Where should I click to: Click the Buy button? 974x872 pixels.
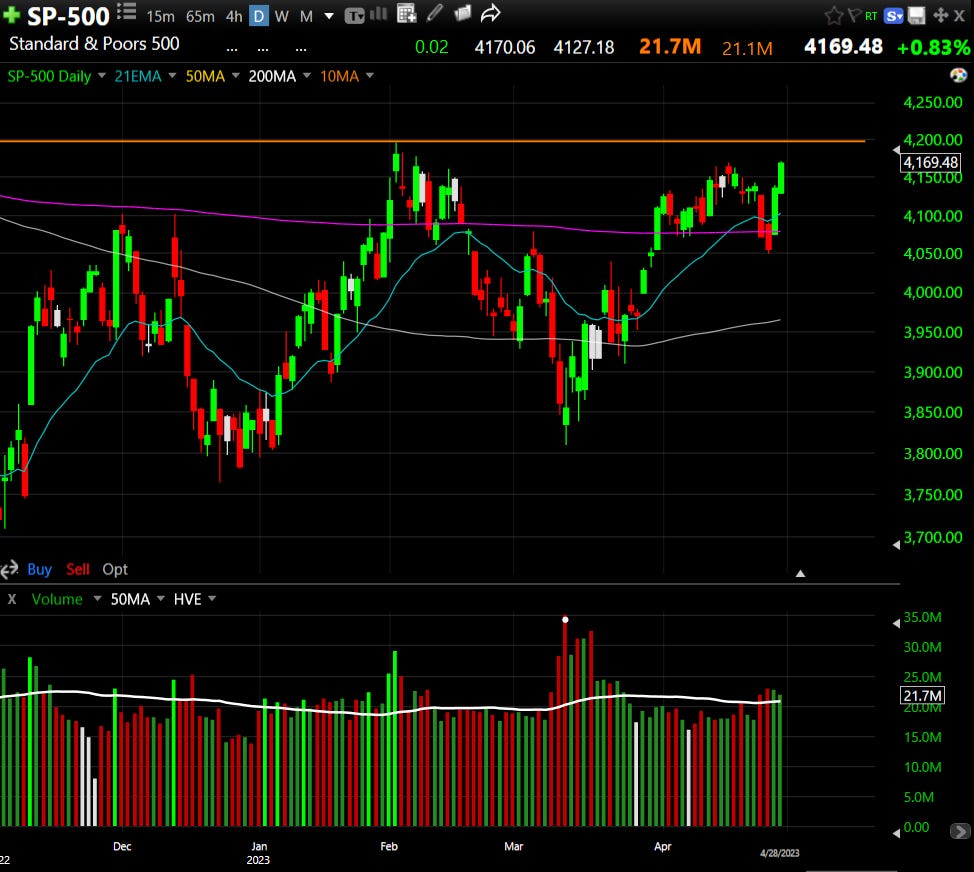pyautogui.click(x=39, y=569)
